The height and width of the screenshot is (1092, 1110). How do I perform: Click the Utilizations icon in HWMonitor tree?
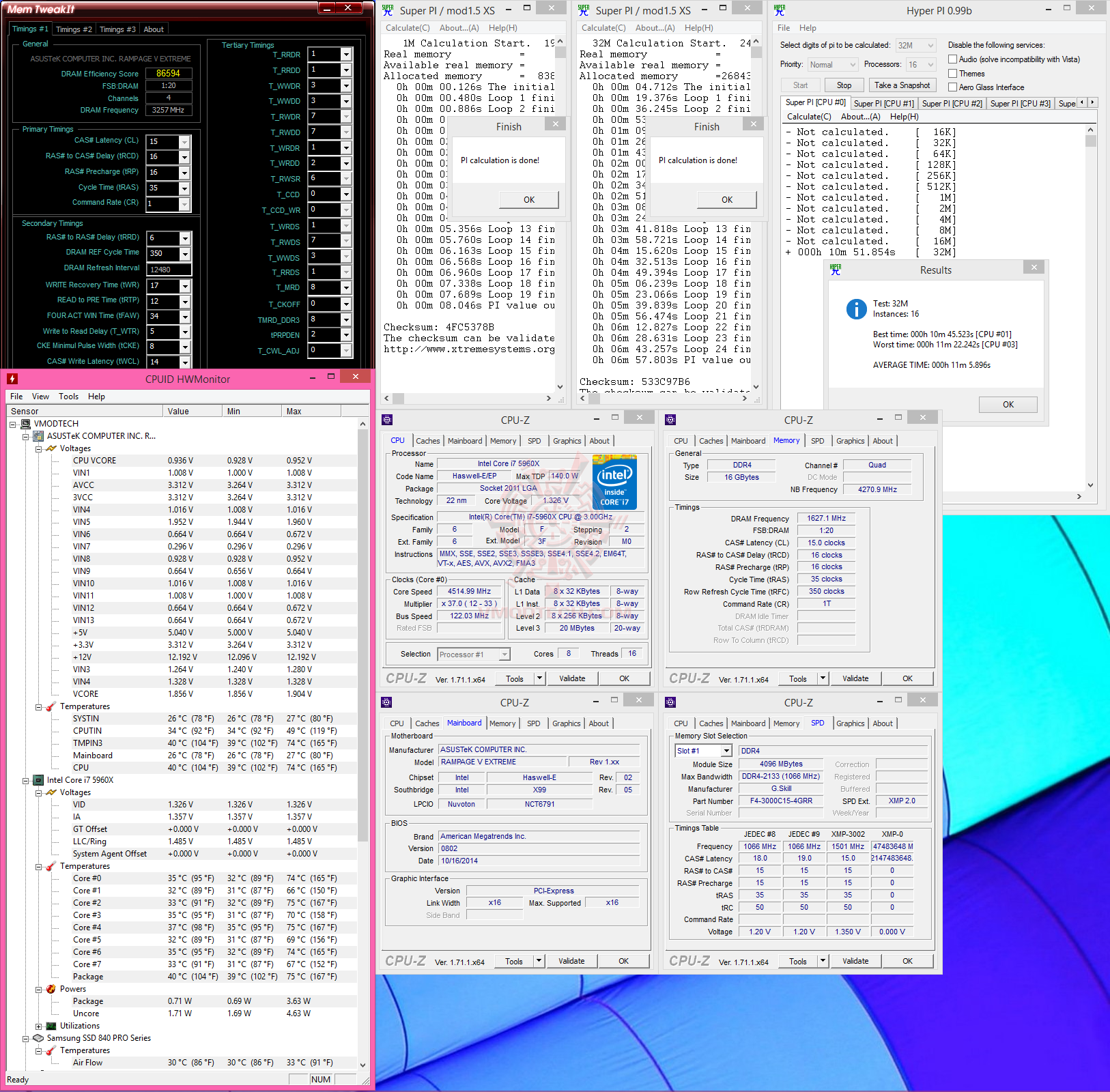click(51, 1026)
